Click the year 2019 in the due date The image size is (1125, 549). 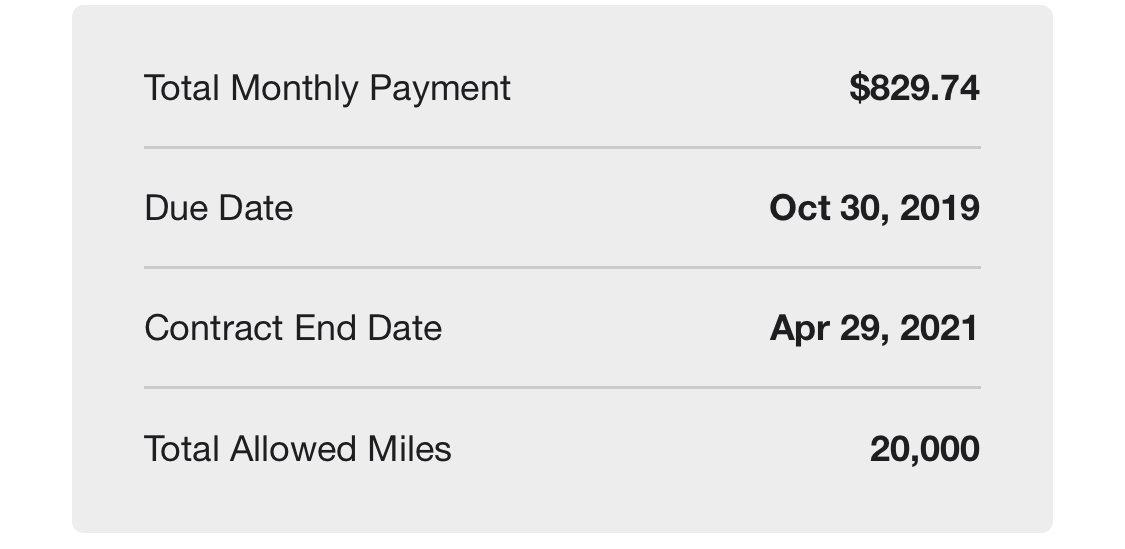(x=940, y=208)
